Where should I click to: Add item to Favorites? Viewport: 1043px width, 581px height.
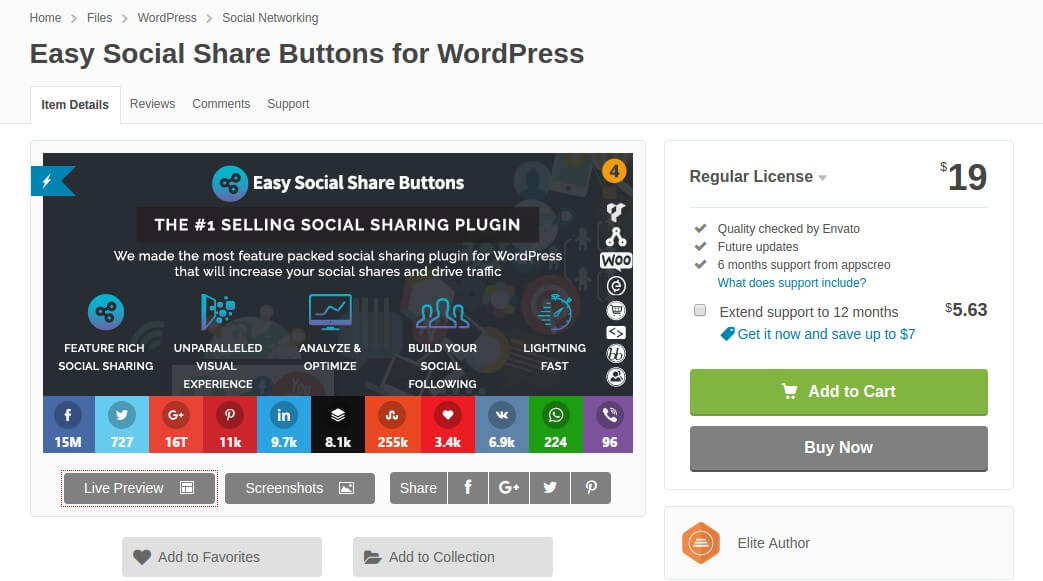(222, 557)
